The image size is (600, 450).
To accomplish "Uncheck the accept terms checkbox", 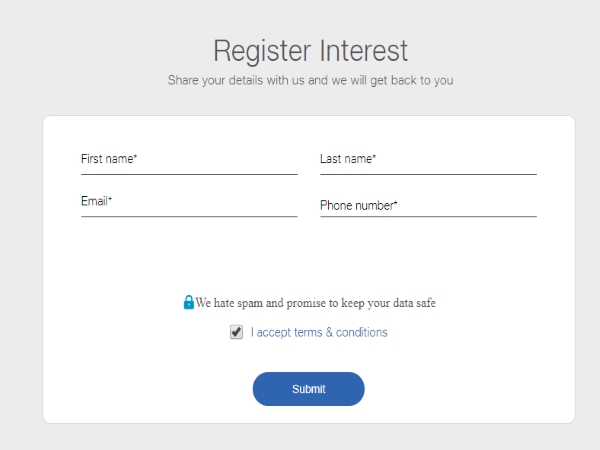I will tap(236, 332).
